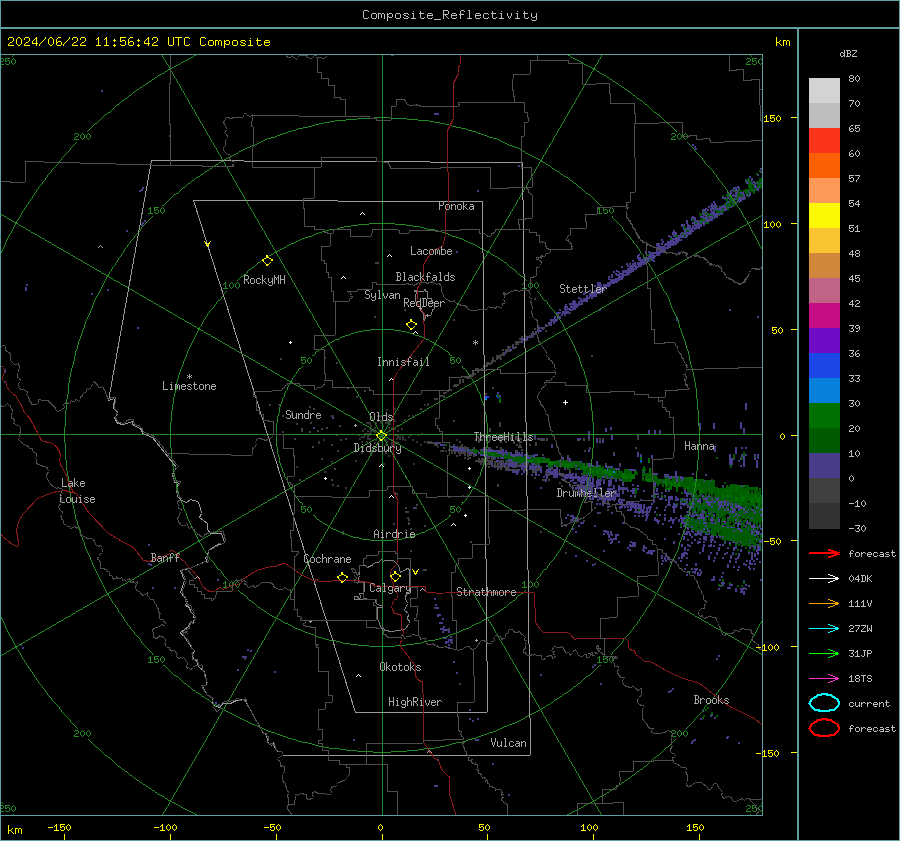Click the cyan current ellipse icon

(x=824, y=703)
